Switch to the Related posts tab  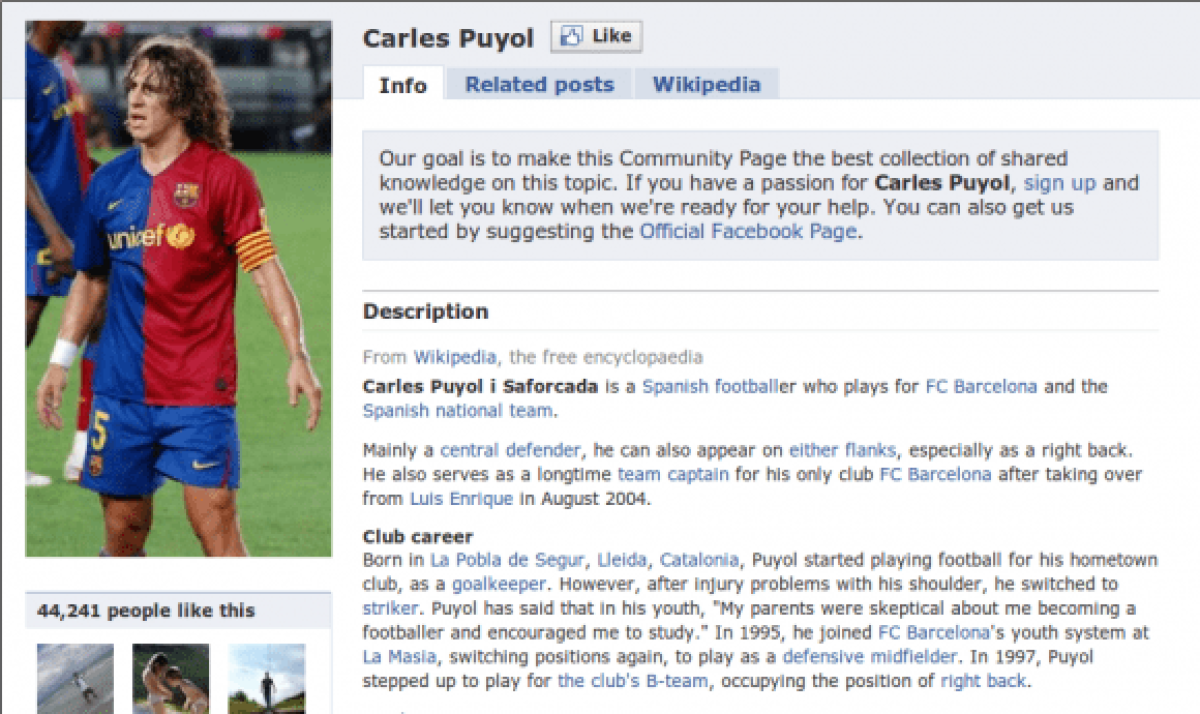pos(539,85)
